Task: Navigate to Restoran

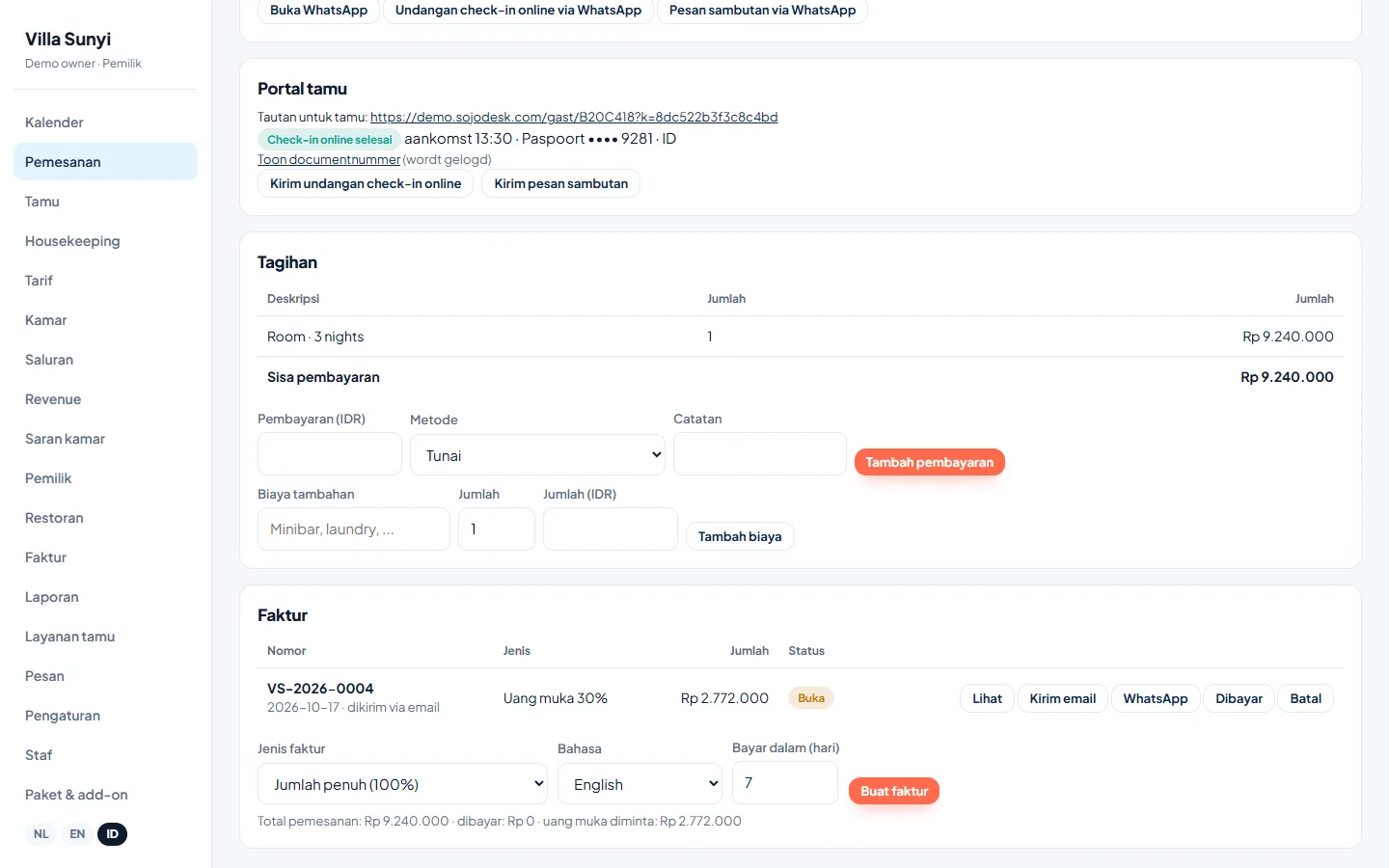Action: tap(105, 518)
